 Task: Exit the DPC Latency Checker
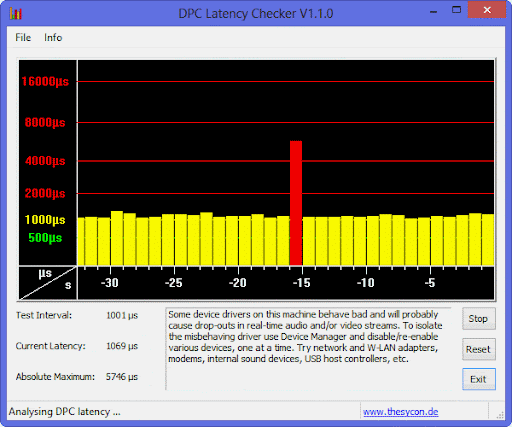point(478,379)
